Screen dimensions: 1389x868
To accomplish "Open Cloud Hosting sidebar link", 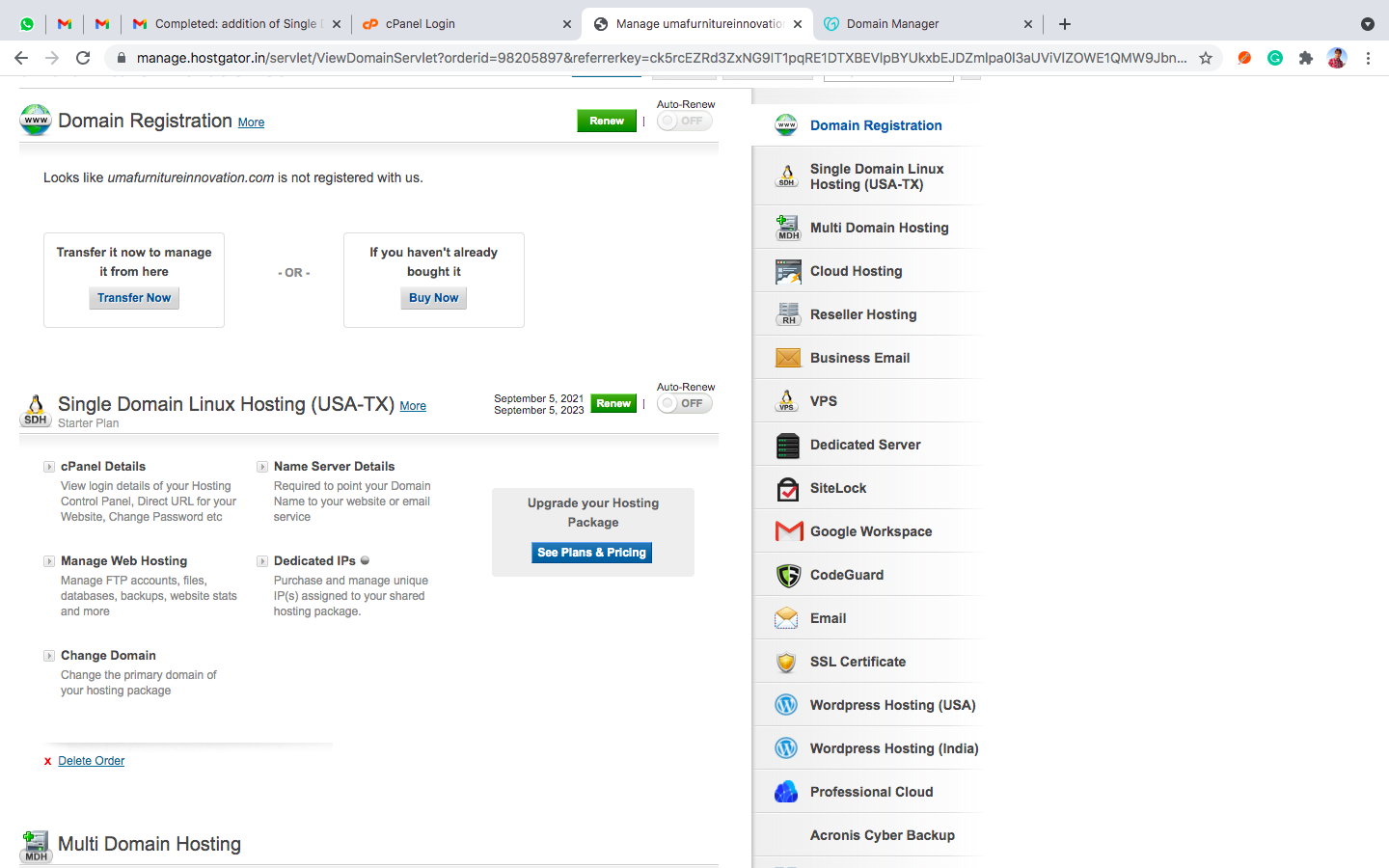I will coord(857,271).
